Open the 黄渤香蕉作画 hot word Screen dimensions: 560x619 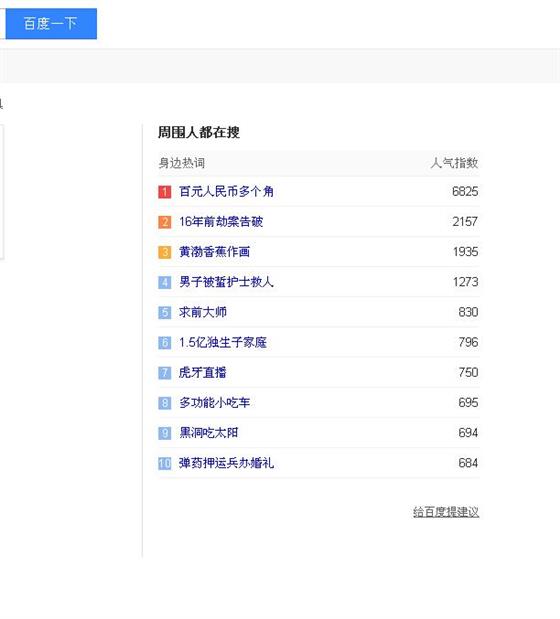coord(214,252)
